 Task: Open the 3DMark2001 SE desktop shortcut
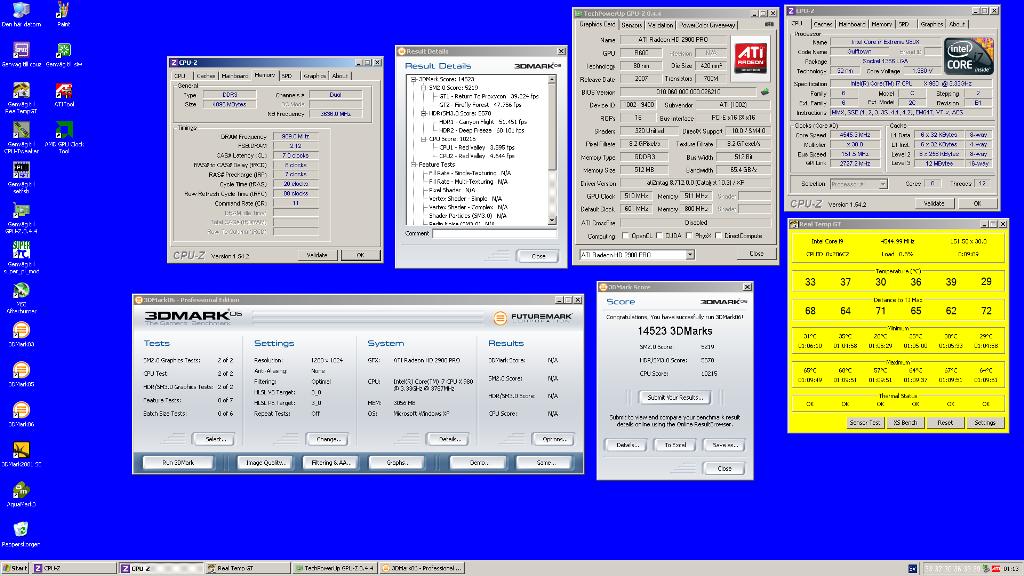click(x=21, y=453)
